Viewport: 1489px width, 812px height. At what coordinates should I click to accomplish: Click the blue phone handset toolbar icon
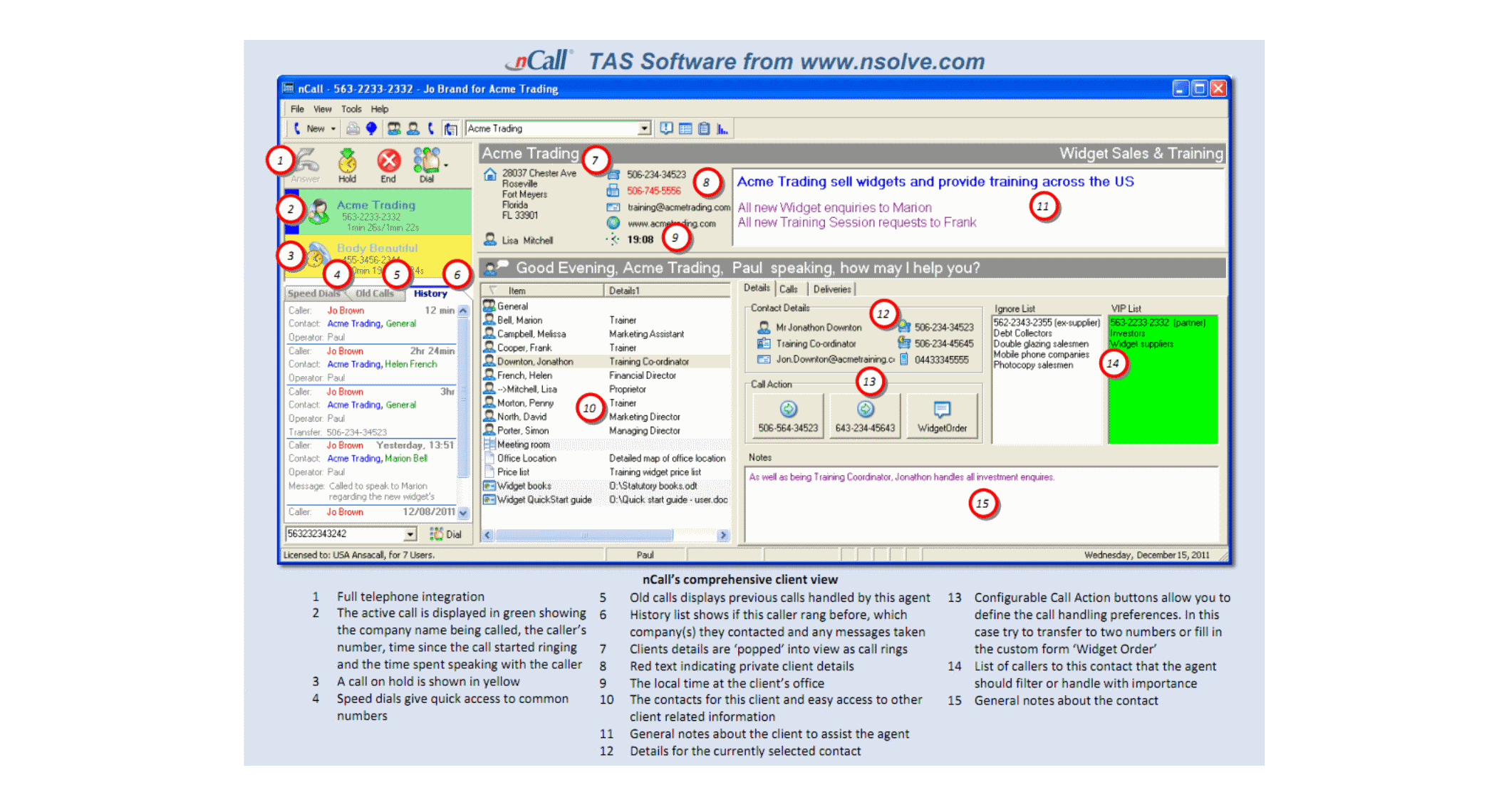pos(431,129)
